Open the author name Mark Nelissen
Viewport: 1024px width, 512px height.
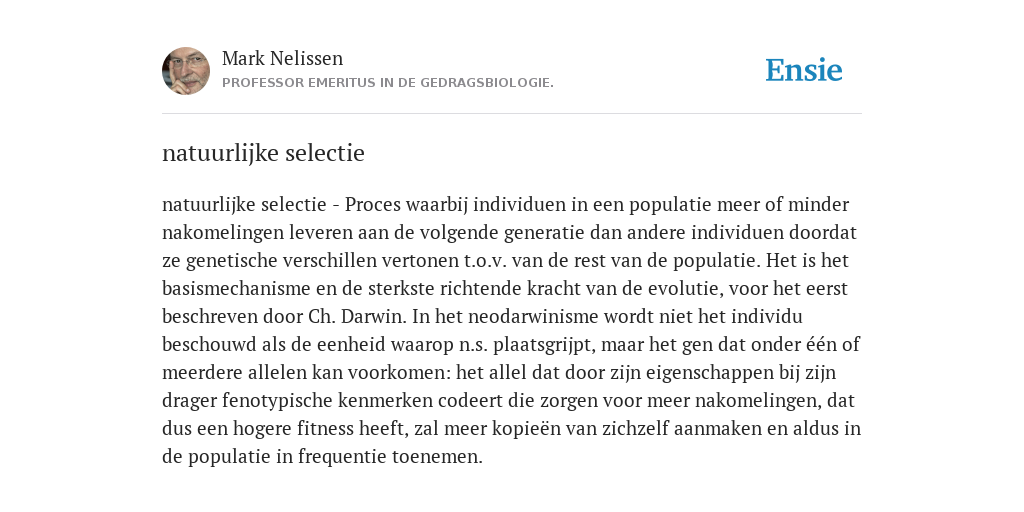pos(282,58)
